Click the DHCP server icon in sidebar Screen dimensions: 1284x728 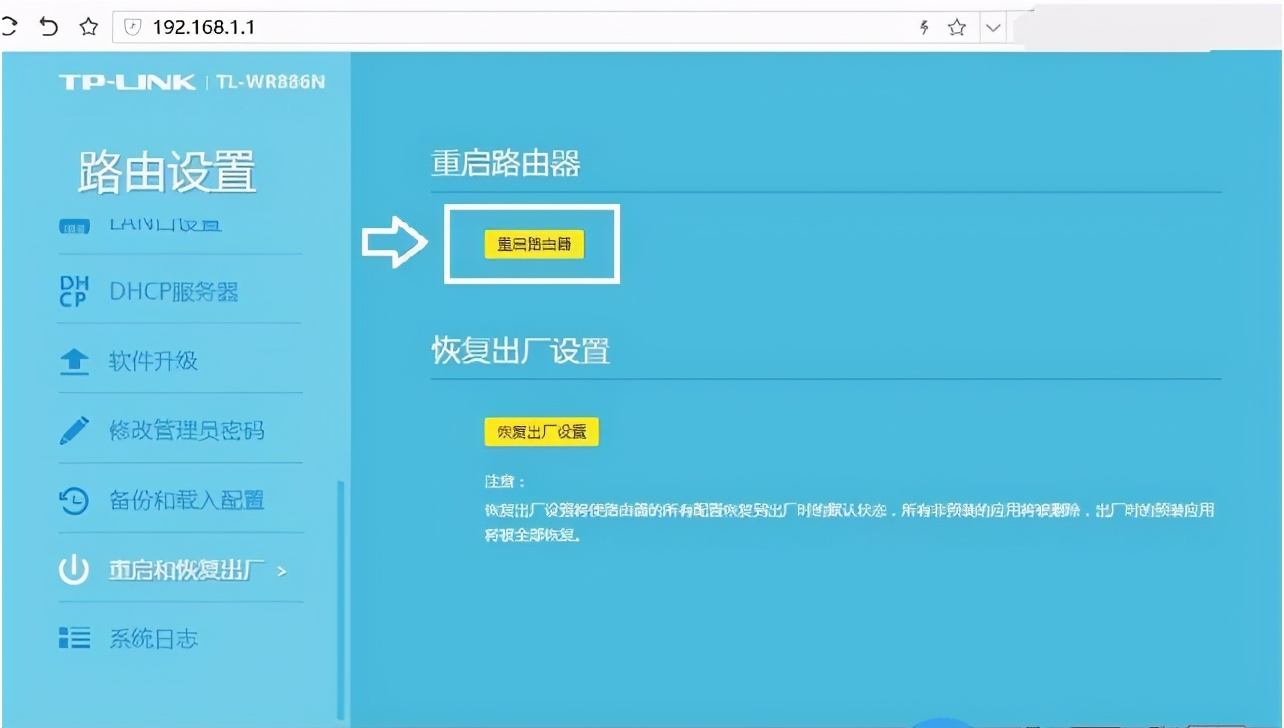[73, 292]
